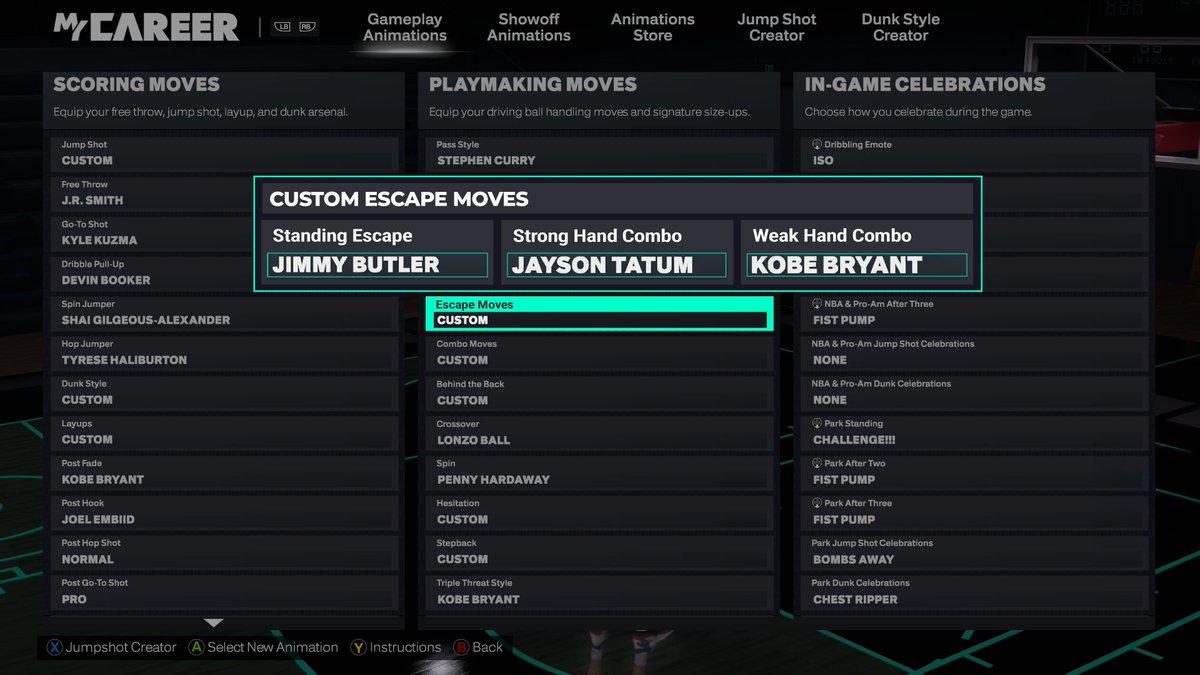Open the Gameplay Animations tab
This screenshot has height=675, width=1200.
click(x=405, y=27)
